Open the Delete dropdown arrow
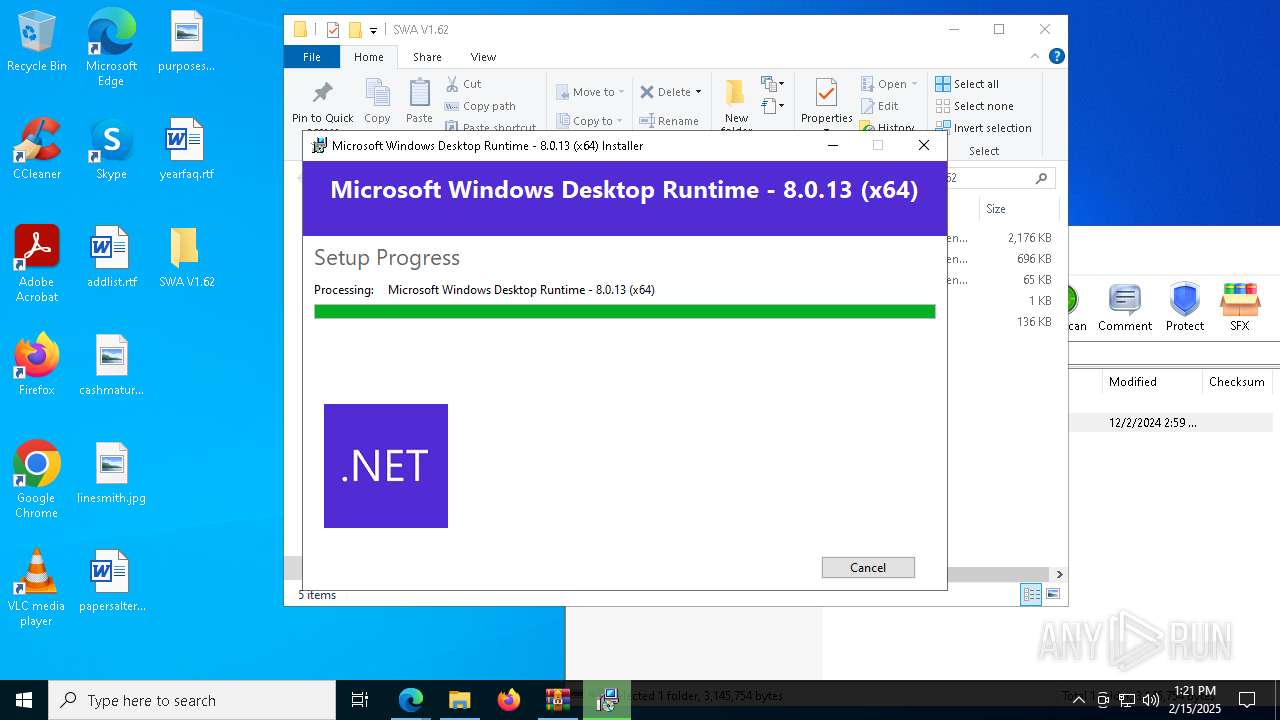The width and height of the screenshot is (1280, 720). coord(698,92)
